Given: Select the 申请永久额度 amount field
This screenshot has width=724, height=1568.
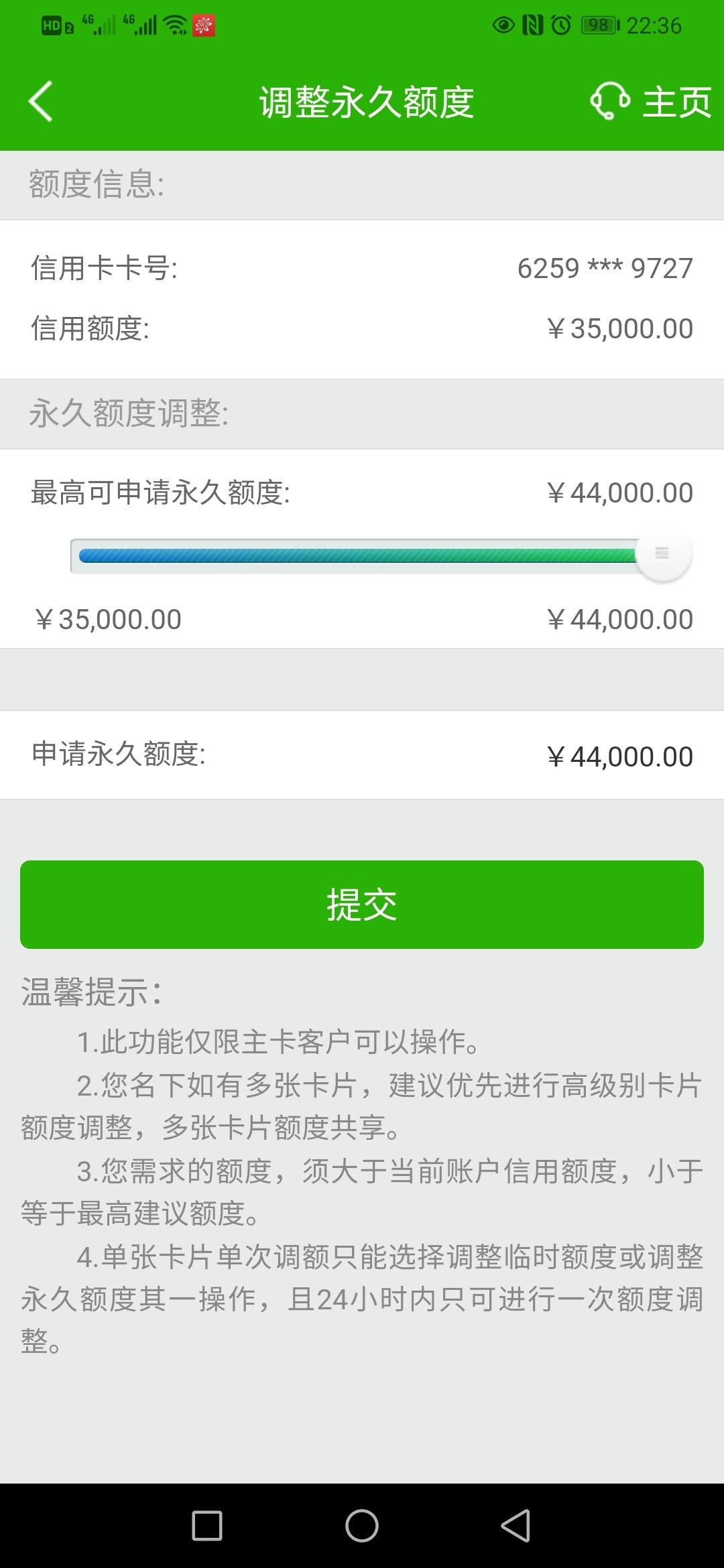Looking at the screenshot, I should 362,755.
